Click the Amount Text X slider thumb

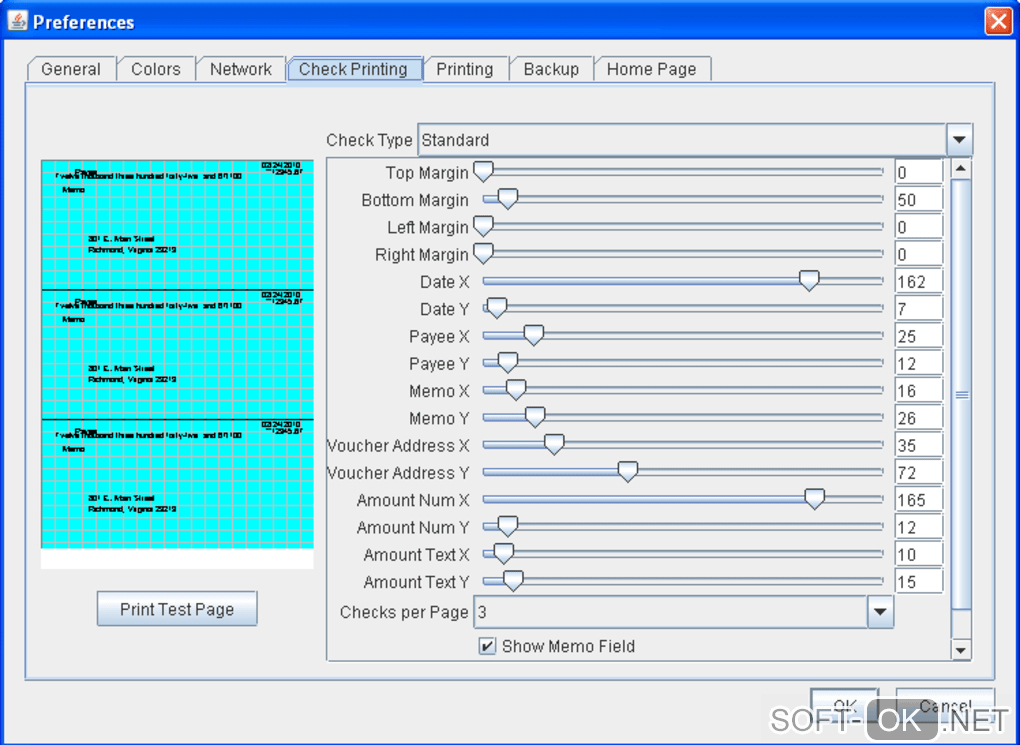pyautogui.click(x=503, y=554)
